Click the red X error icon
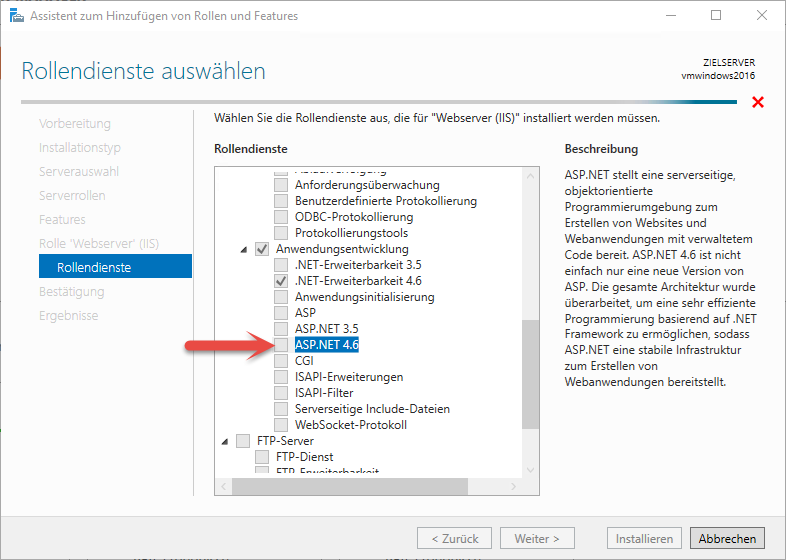Screen dimensions: 786x560 tap(757, 103)
